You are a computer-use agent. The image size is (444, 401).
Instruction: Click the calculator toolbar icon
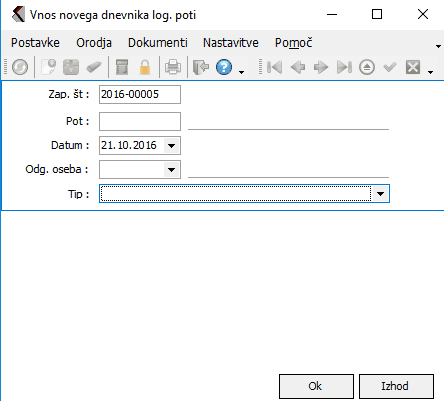coord(122,67)
